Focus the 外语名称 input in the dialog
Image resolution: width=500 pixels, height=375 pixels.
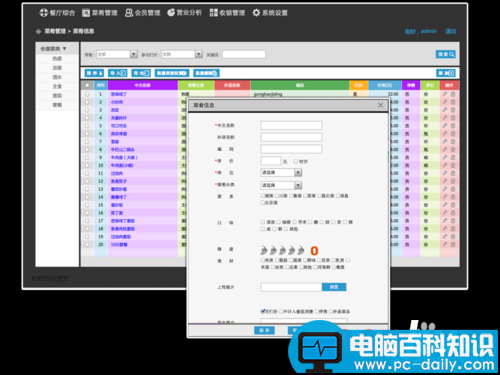(x=291, y=137)
